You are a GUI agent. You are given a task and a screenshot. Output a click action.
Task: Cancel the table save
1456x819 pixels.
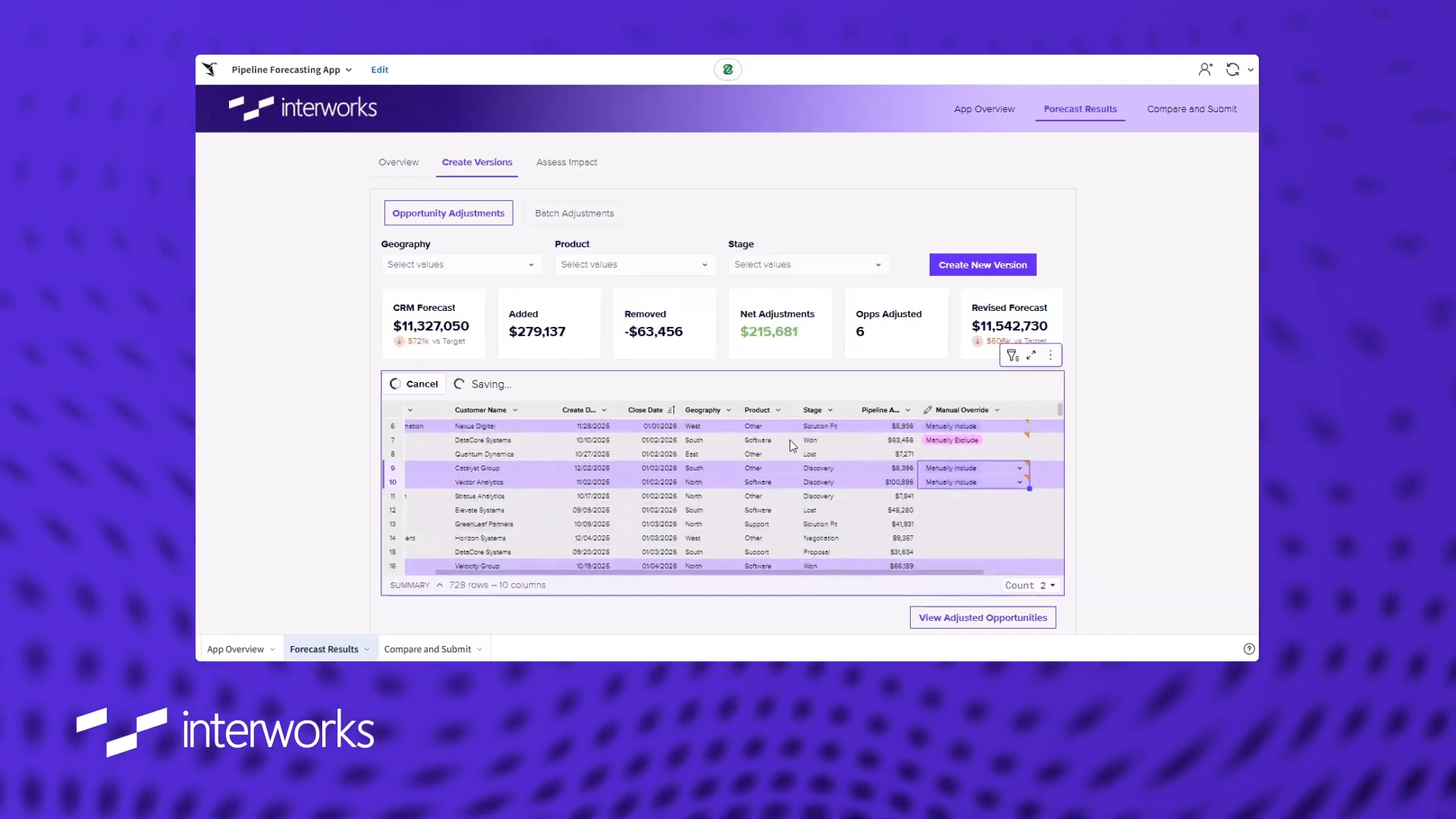click(x=414, y=384)
